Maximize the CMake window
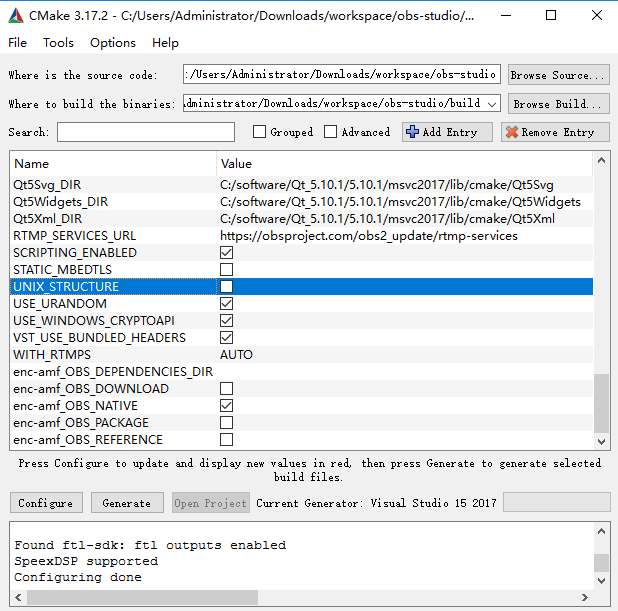Viewport: 618px width, 611px height. coord(551,16)
